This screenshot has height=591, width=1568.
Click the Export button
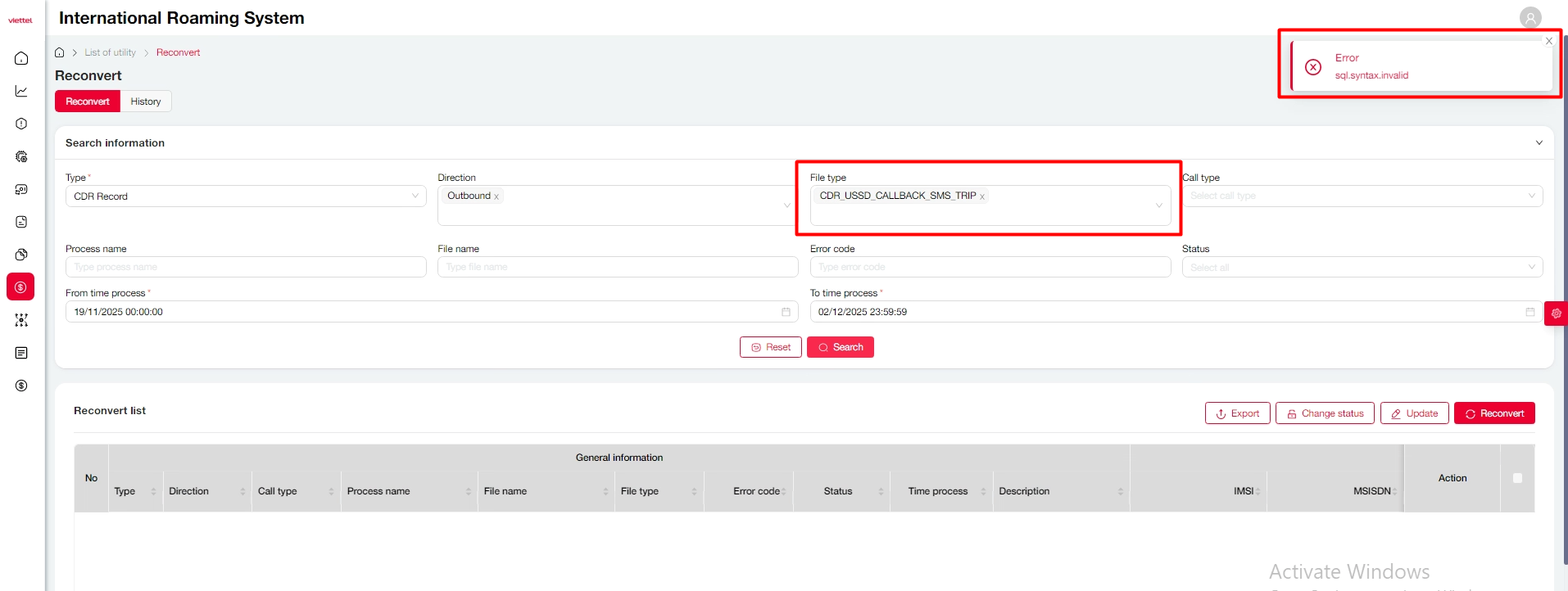tap(1237, 413)
